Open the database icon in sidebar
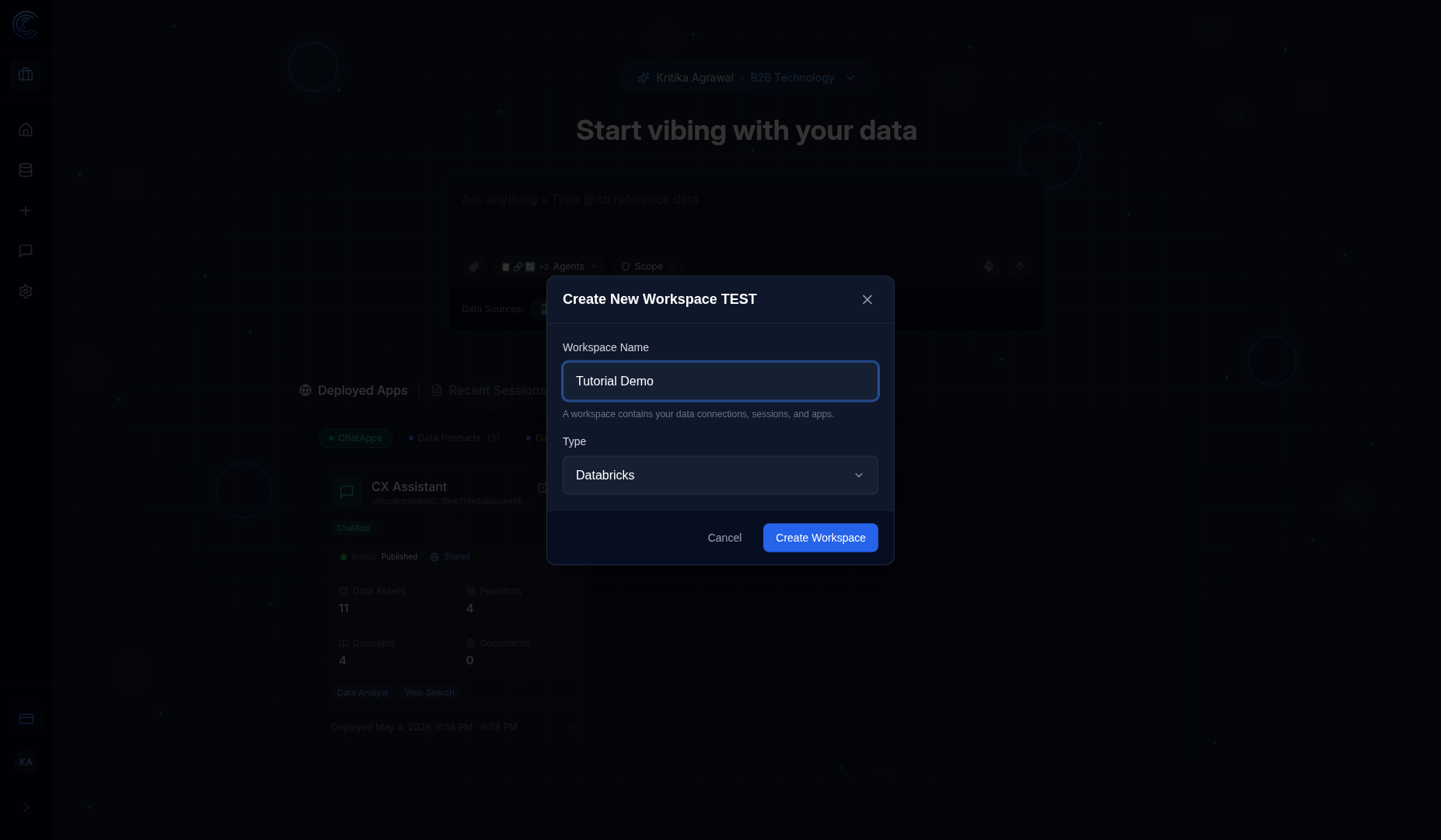 click(26, 170)
